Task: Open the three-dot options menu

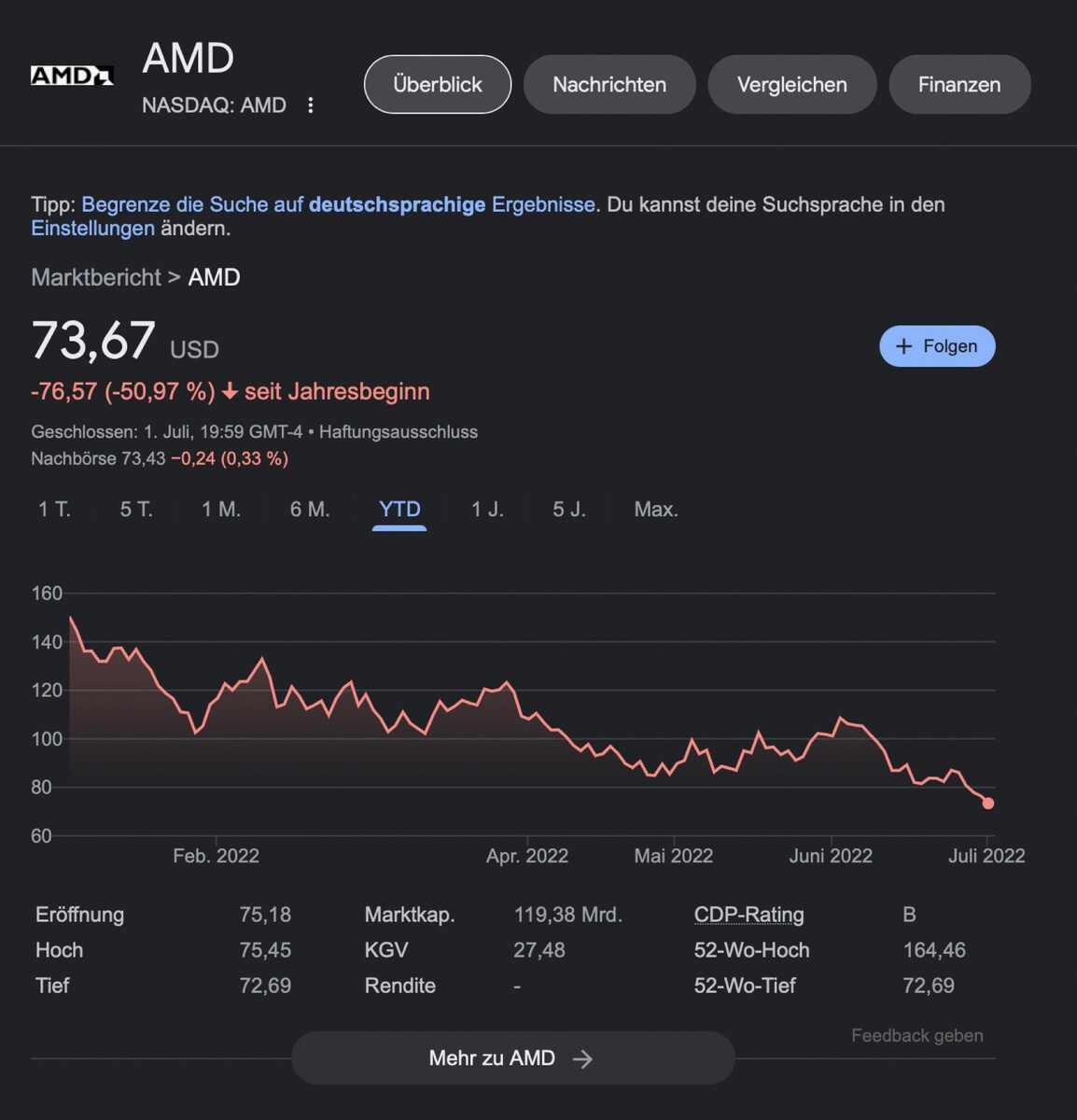Action: click(311, 105)
